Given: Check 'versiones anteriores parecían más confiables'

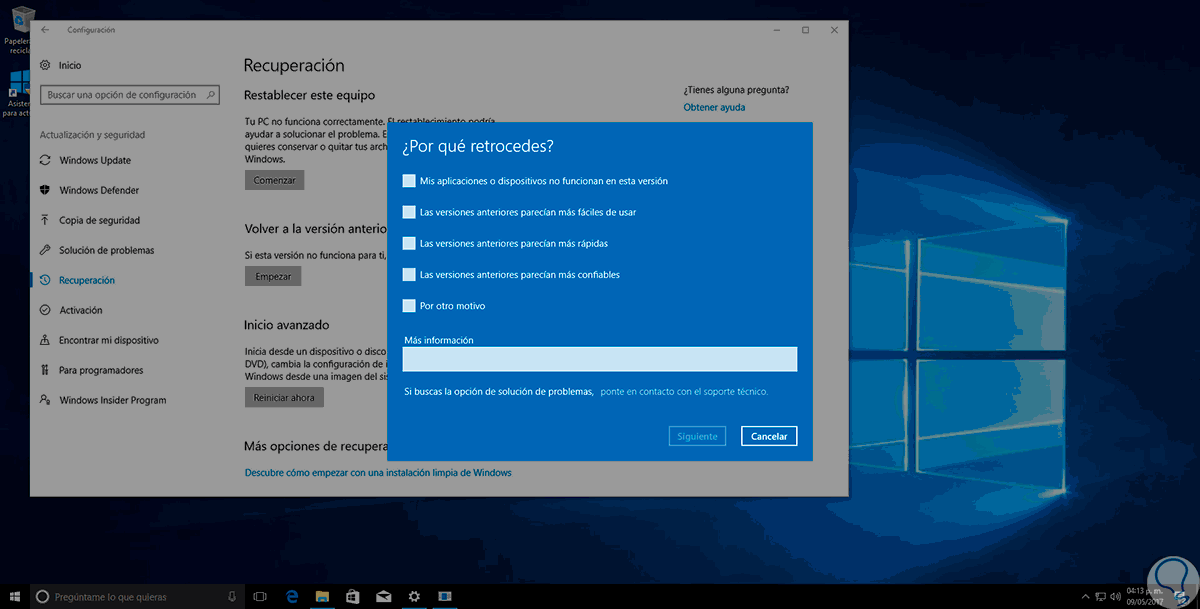Looking at the screenshot, I should click(409, 274).
